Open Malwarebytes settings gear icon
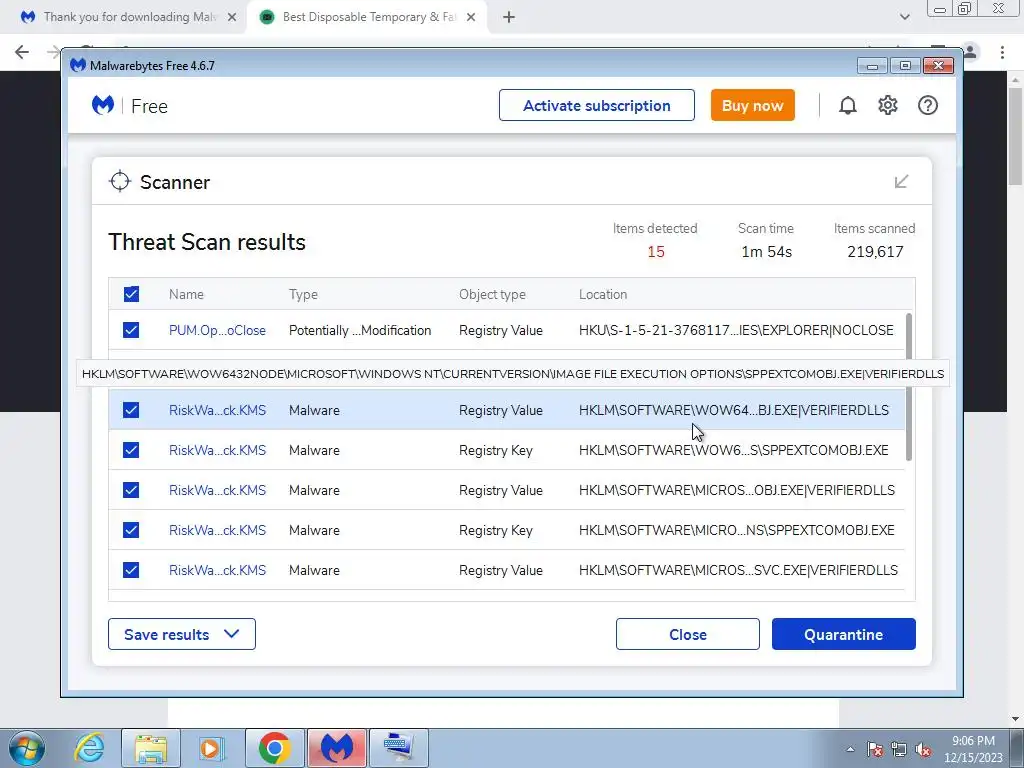The height and width of the screenshot is (768, 1024). (888, 105)
